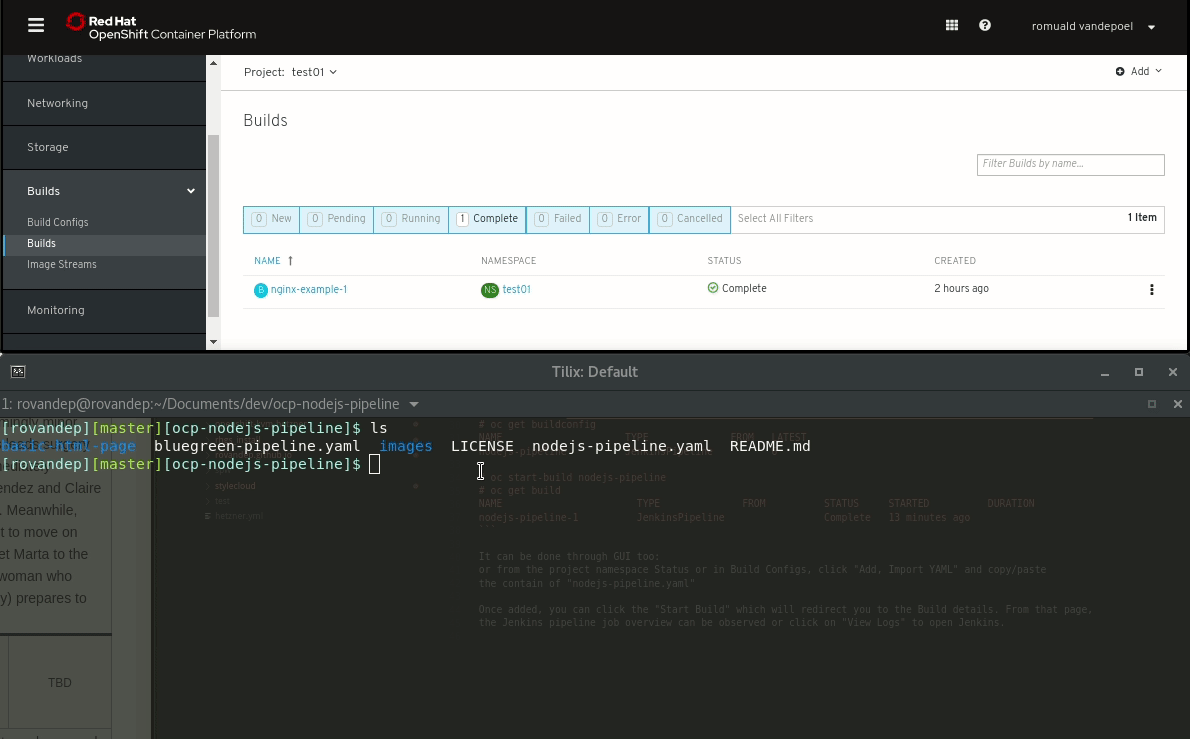Close the Tilix terminal pane
Viewport: 1190px width, 739px height.
coord(1178,404)
